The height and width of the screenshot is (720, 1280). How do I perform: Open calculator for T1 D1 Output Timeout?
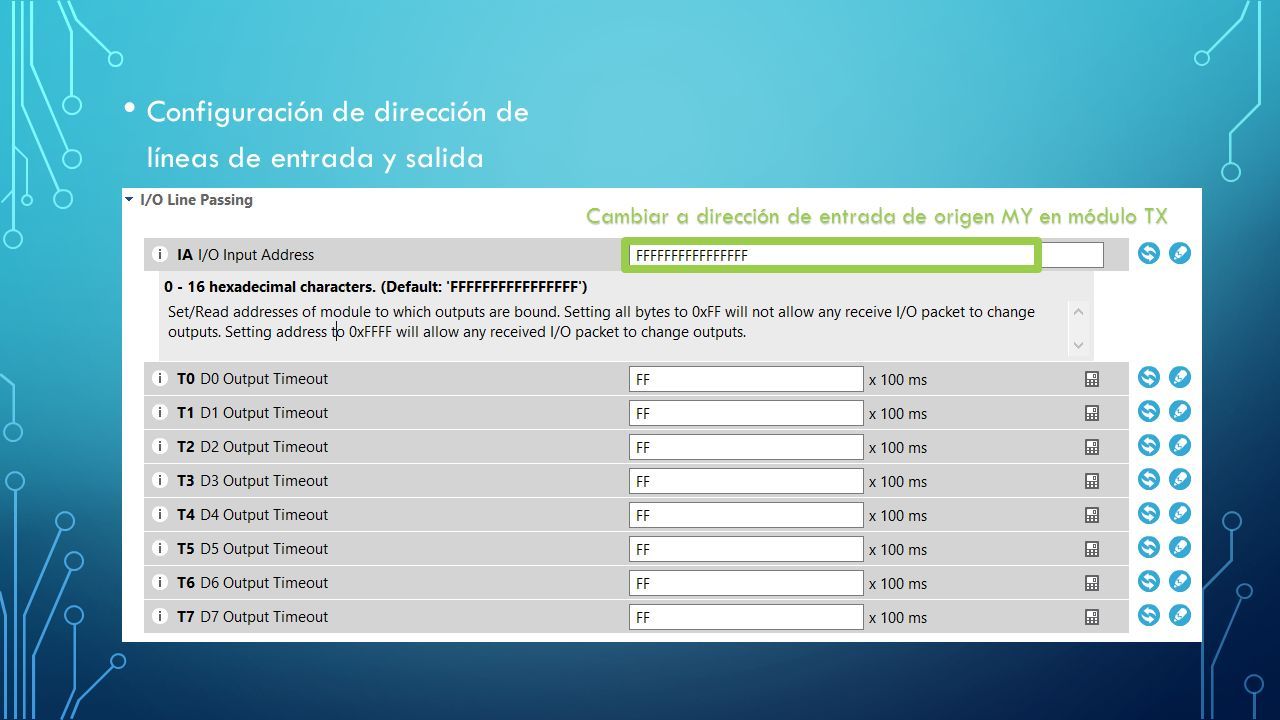1092,413
